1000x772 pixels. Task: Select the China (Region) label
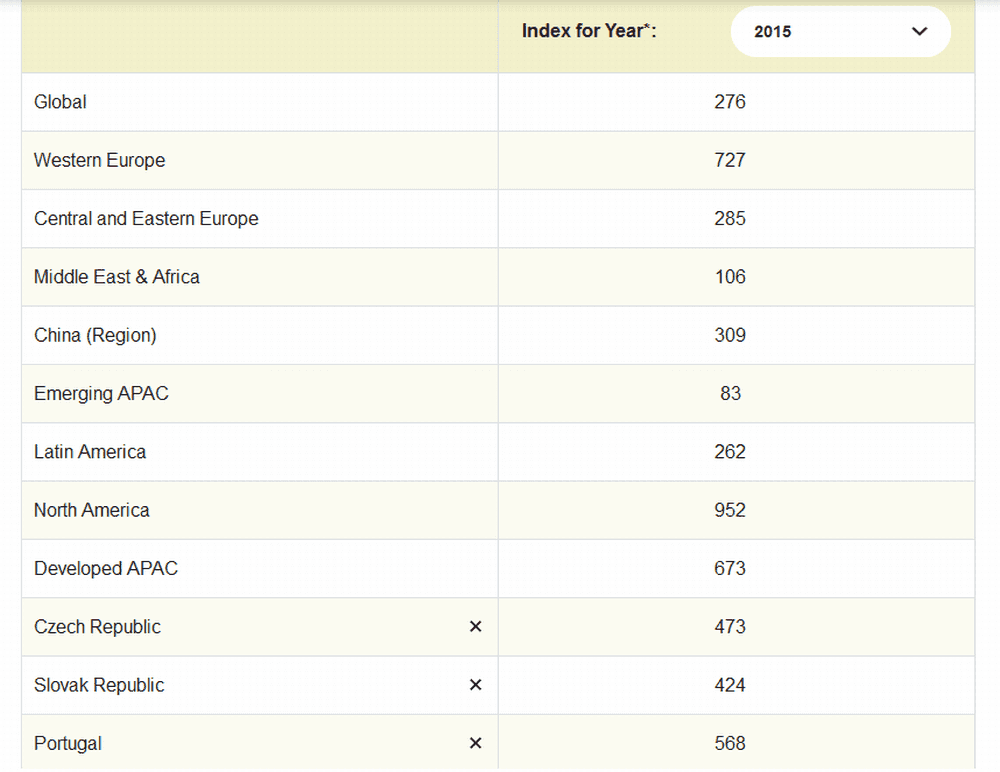click(95, 335)
